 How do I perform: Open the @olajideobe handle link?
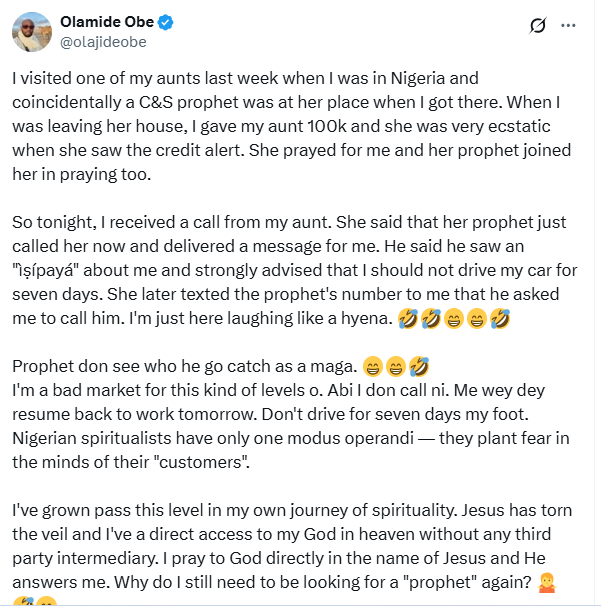108,42
